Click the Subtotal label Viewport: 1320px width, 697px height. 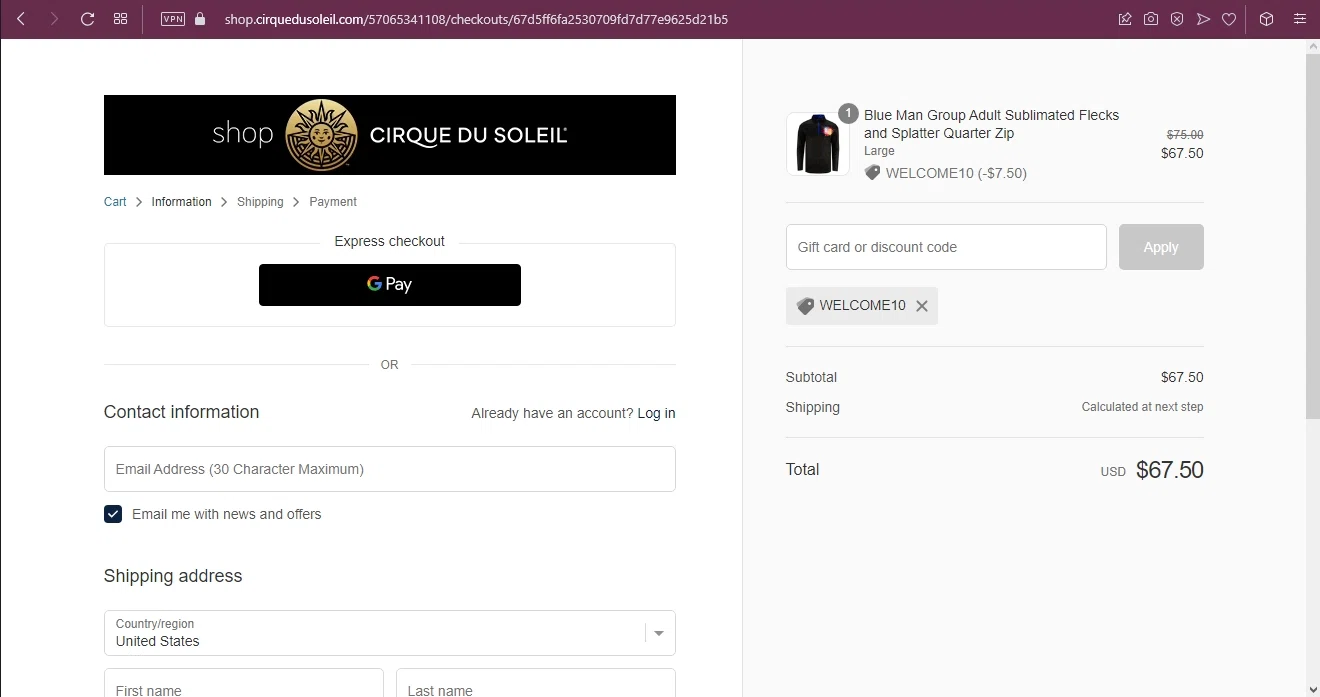click(811, 377)
